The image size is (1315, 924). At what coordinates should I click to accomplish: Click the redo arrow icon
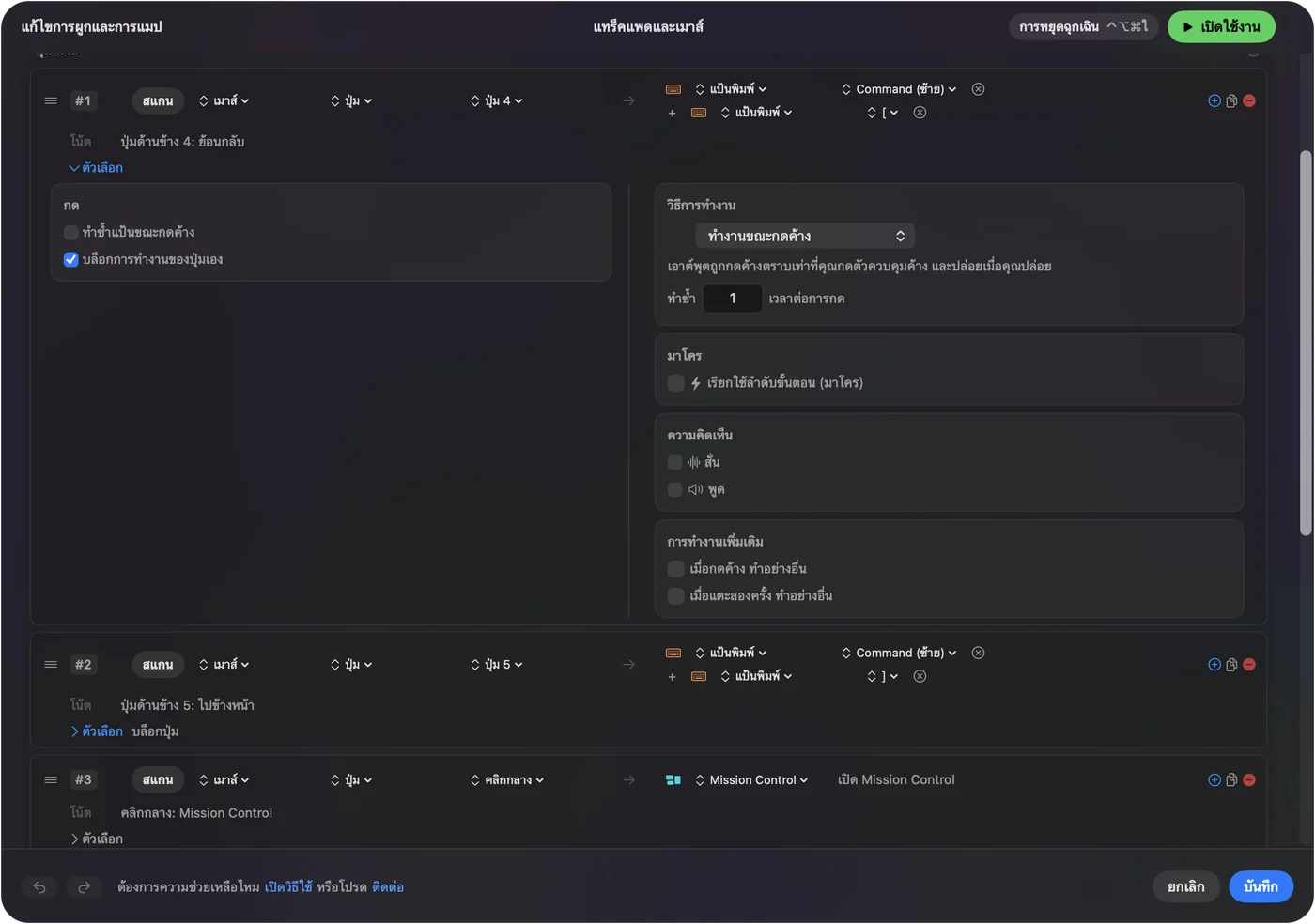click(x=84, y=887)
